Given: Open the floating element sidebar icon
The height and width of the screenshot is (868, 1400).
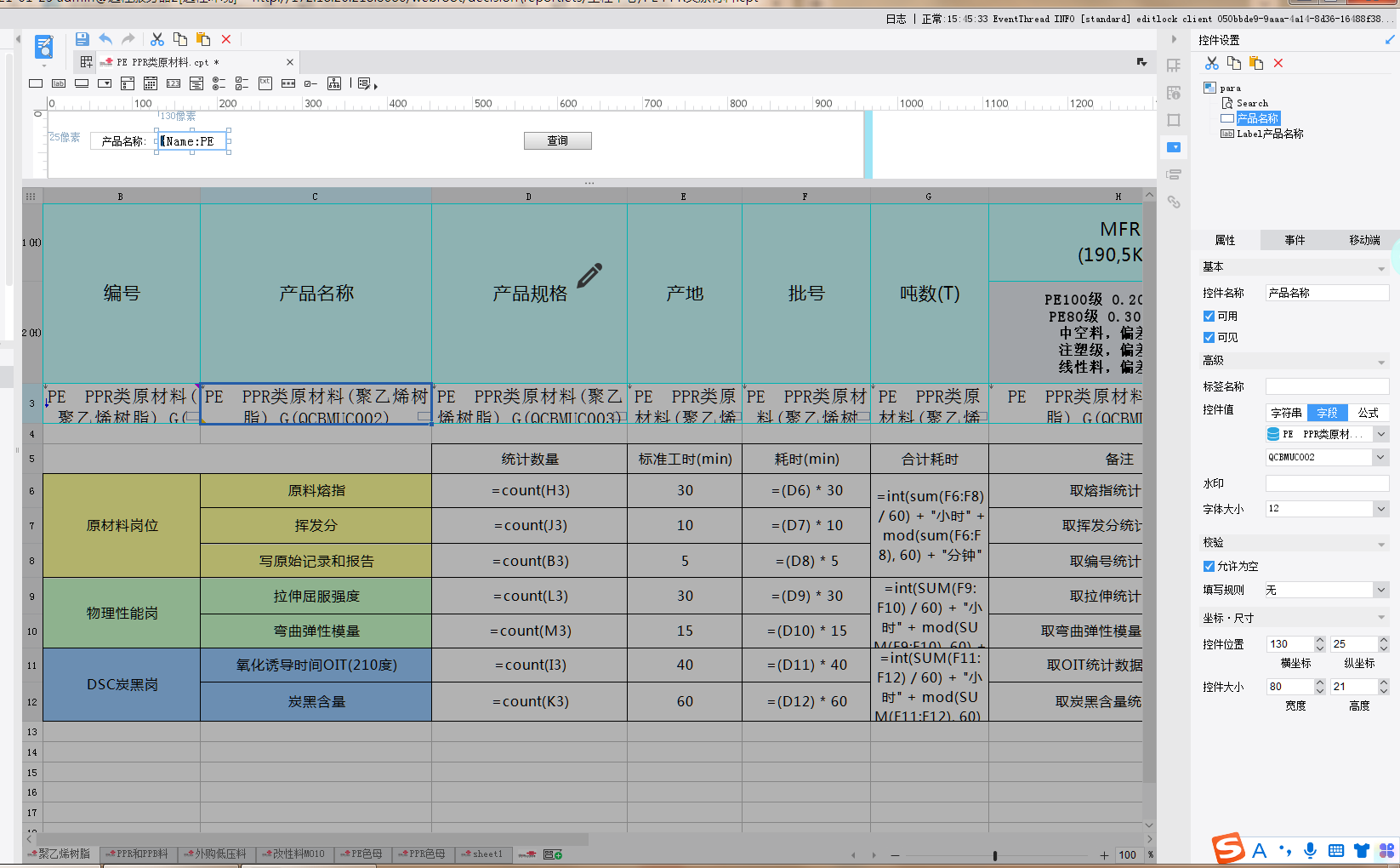Looking at the screenshot, I should click(1174, 120).
